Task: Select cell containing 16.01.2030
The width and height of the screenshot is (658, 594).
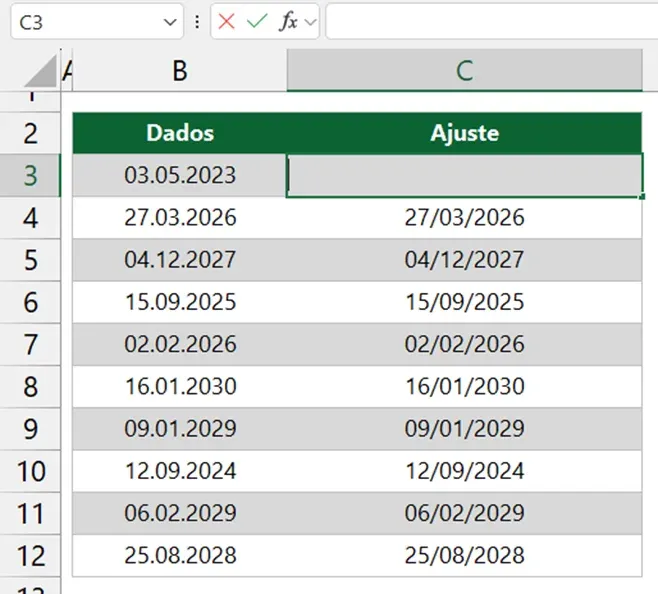Action: click(x=180, y=387)
